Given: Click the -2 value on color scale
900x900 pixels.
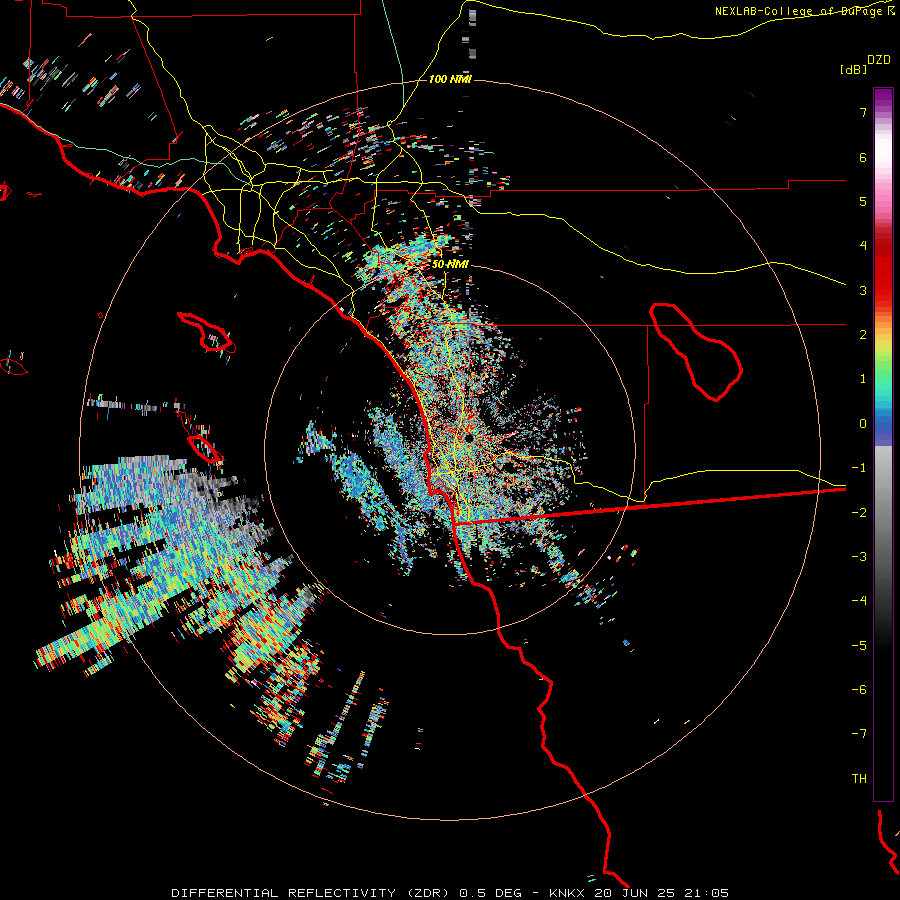Looking at the screenshot, I should (x=859, y=512).
